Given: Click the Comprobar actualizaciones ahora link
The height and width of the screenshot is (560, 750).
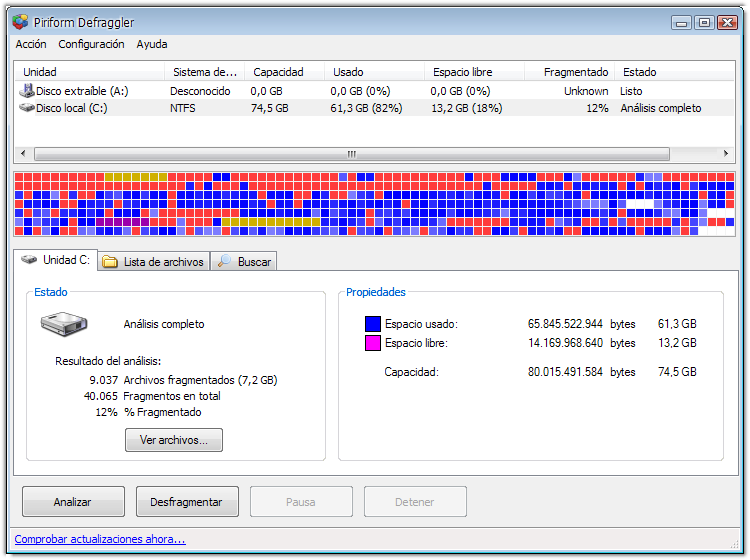Looking at the screenshot, I should point(100,539).
